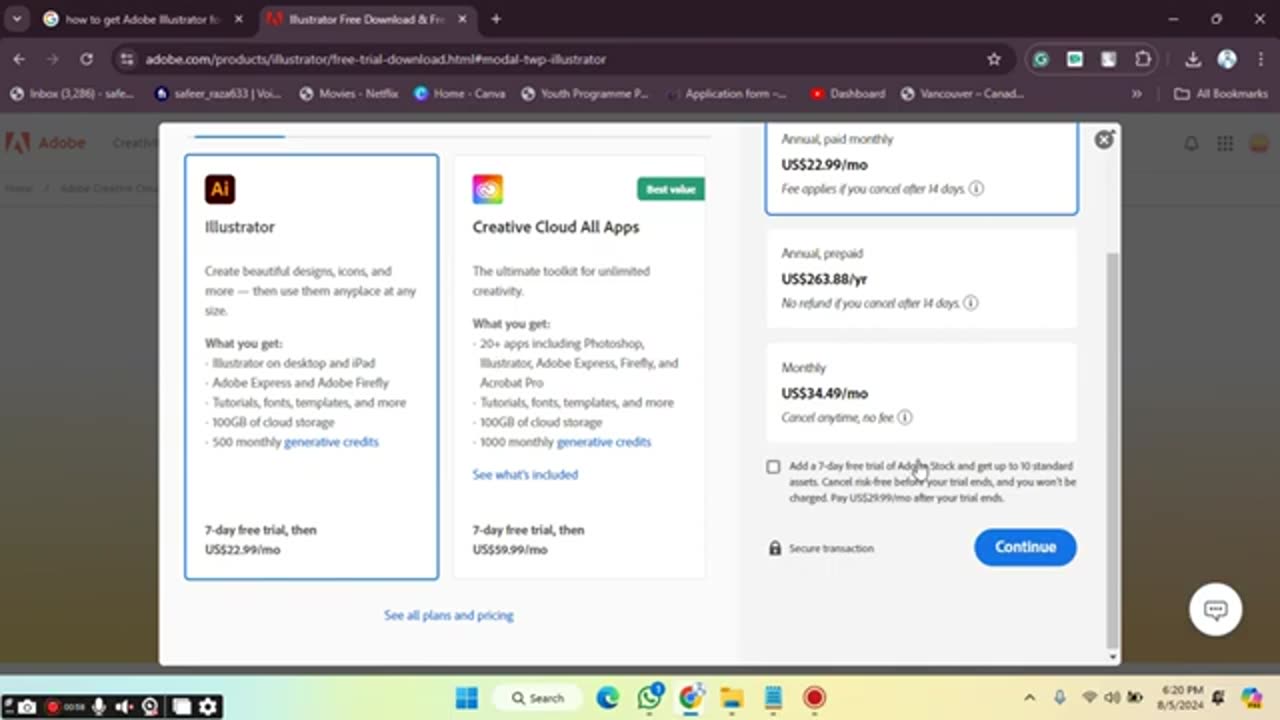This screenshot has height=720, width=1280.
Task: Open Illustrator's 'generative credits' link (500 monthly)
Action: point(331,442)
